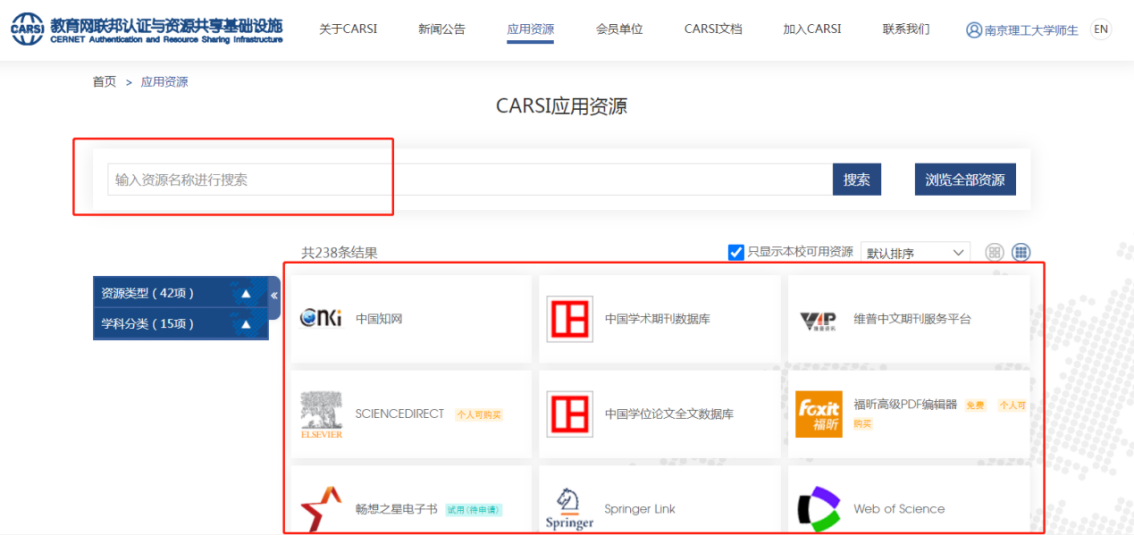1134x535 pixels.
Task: Open 维普中文期刊服务平台 resource title
Action: [x=912, y=319]
